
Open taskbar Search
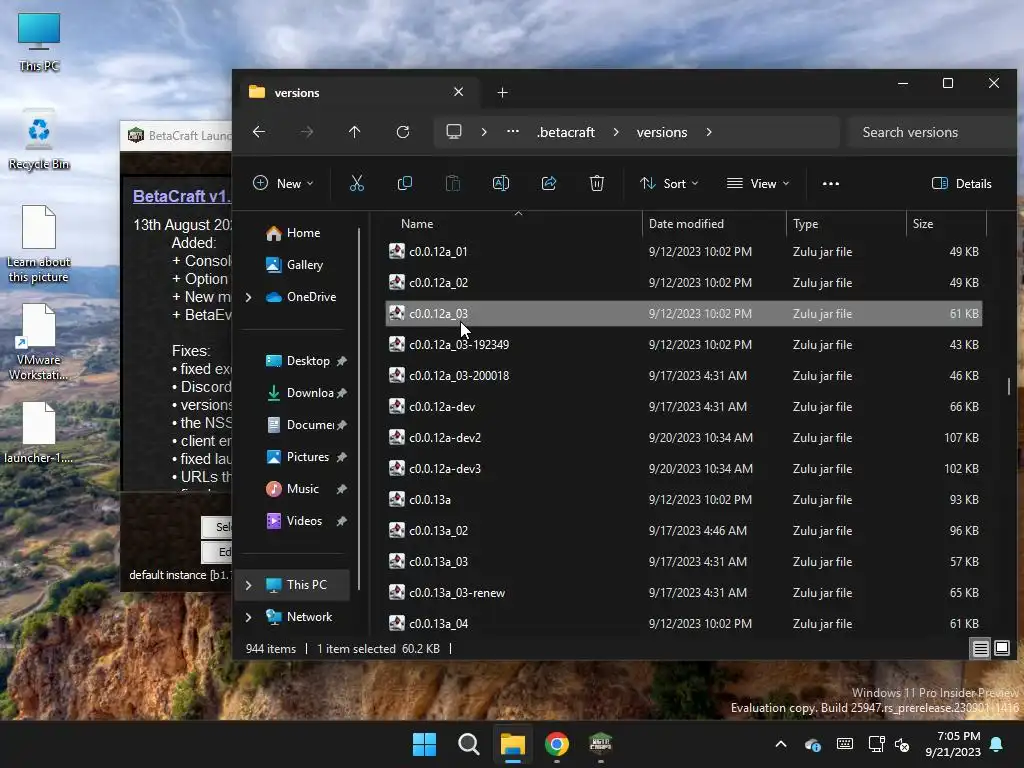tap(468, 744)
